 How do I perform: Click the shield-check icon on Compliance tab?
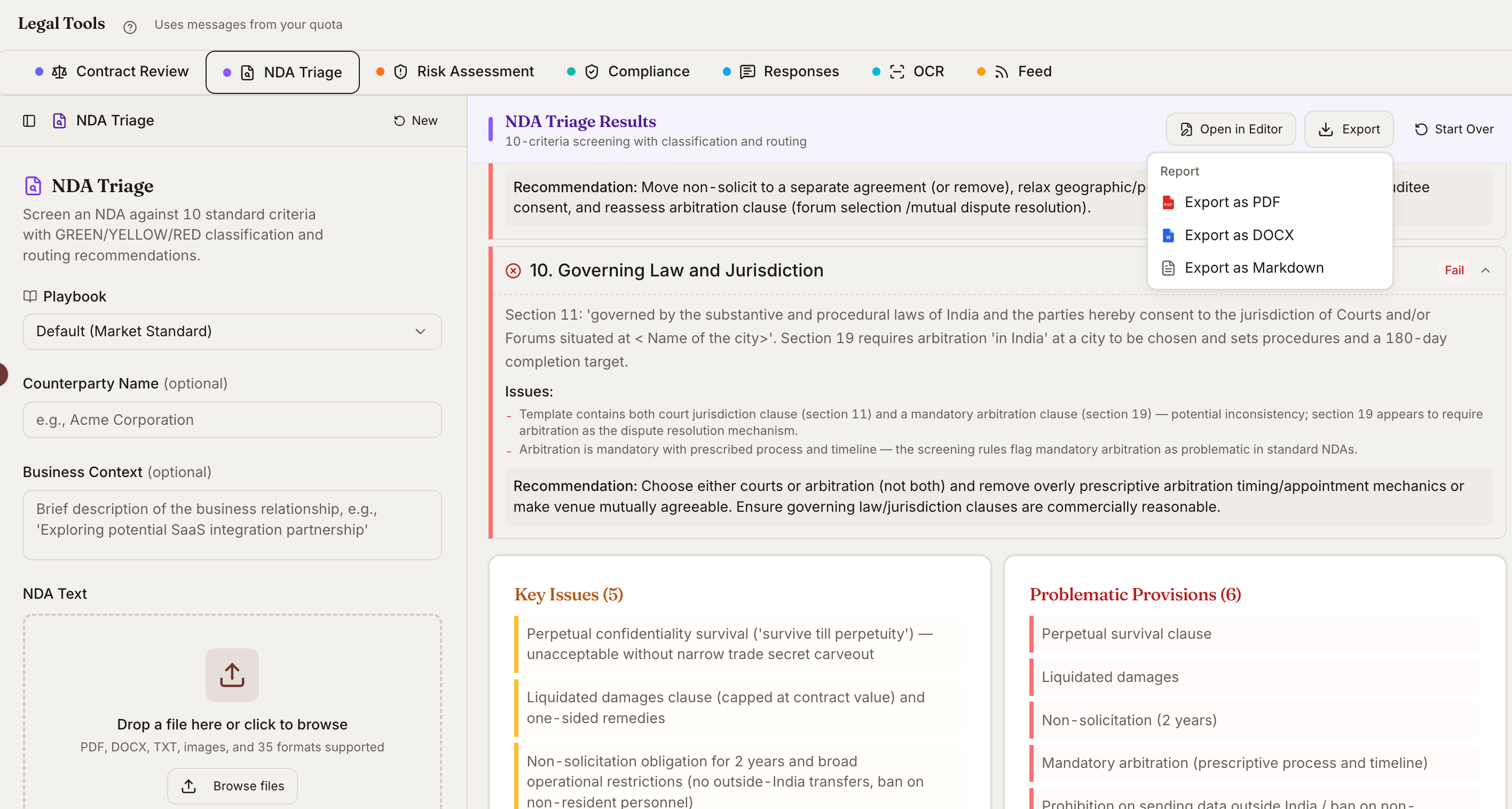tap(592, 72)
